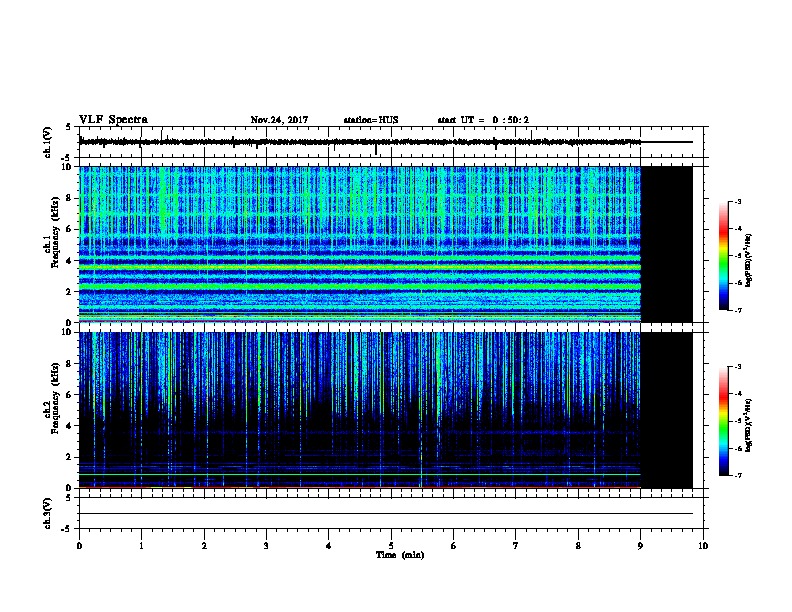Click the ch.1 color bar unit label
792x612 pixels.
click(749, 260)
